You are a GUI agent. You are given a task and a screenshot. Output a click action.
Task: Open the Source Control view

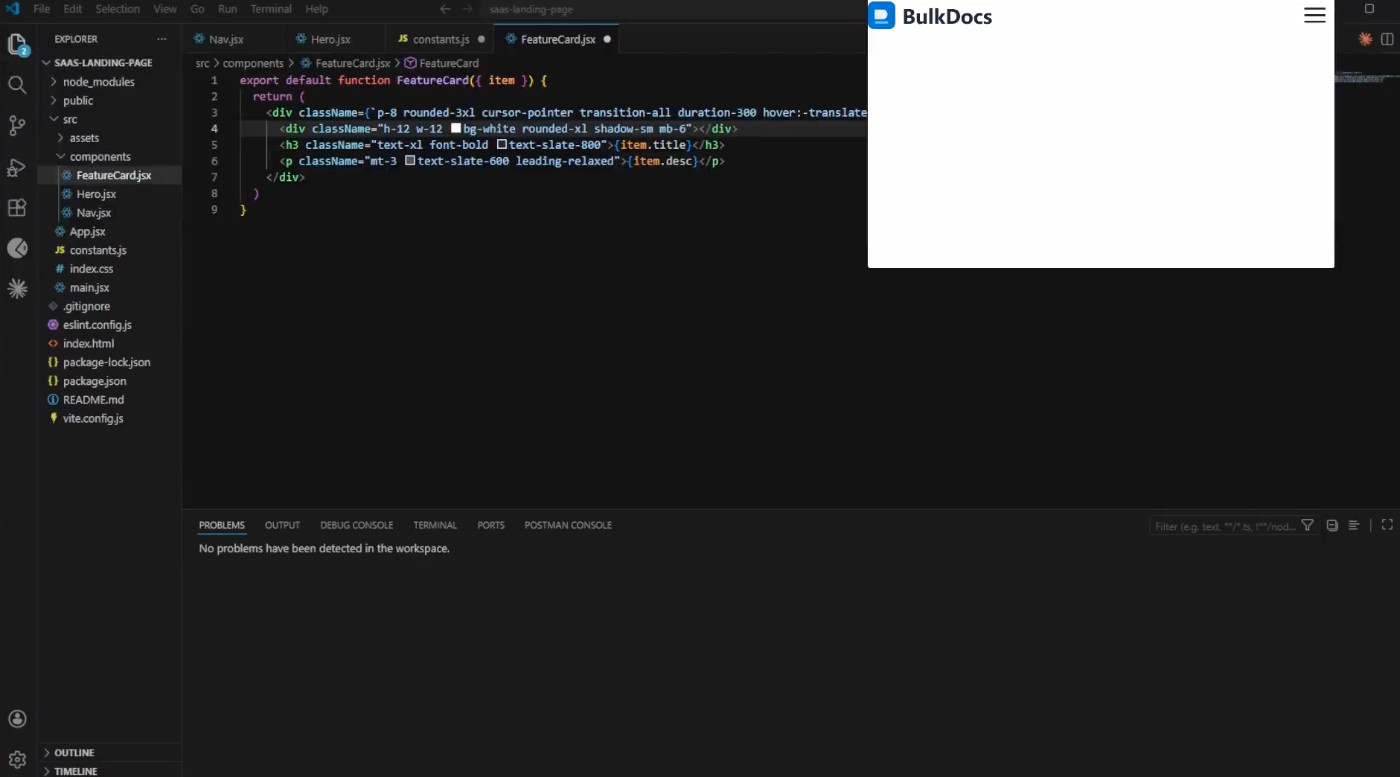[x=17, y=126]
